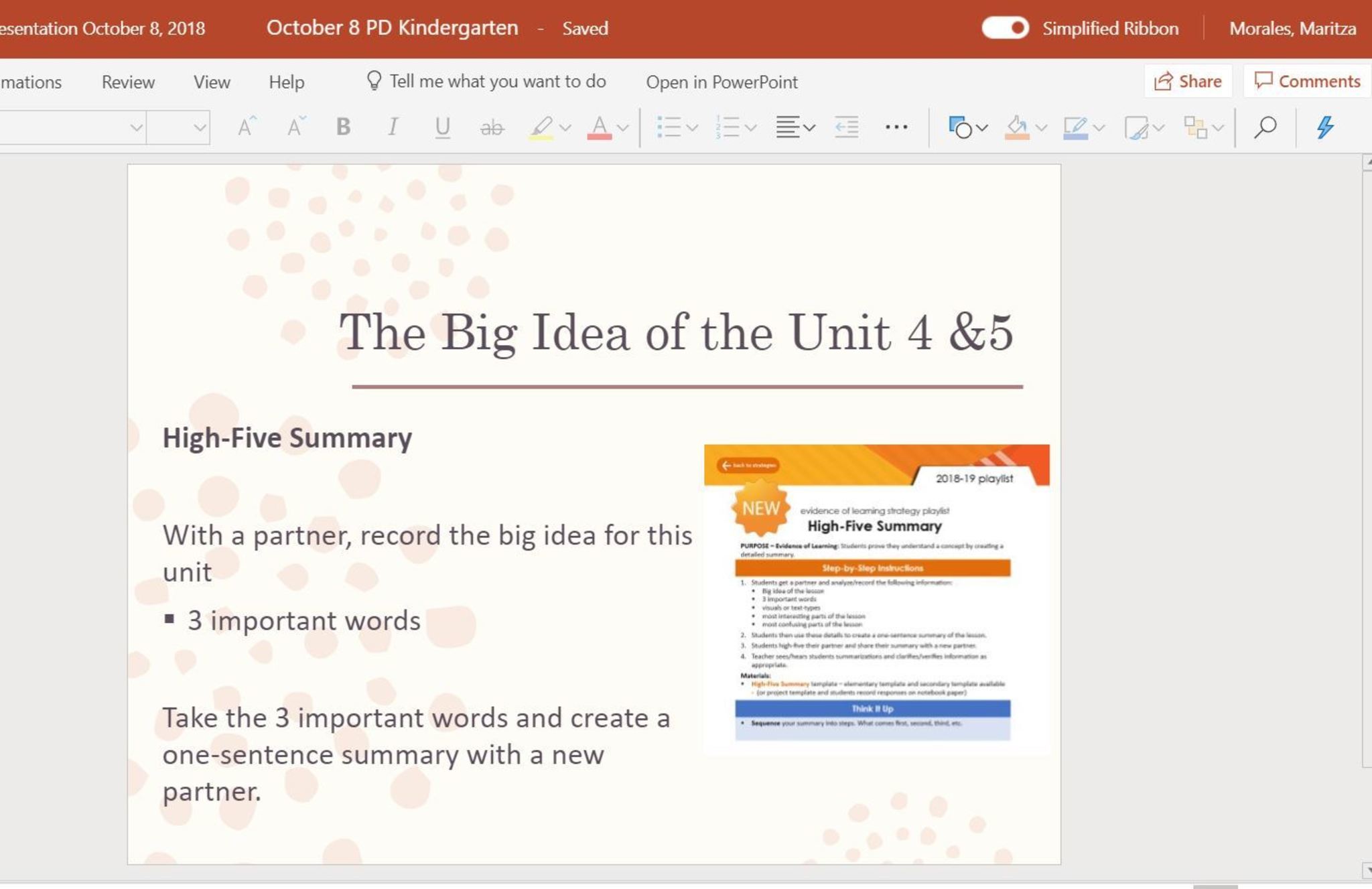Click the lightning bolt Designer icon
This screenshot has width=1372, height=889.
point(1324,127)
